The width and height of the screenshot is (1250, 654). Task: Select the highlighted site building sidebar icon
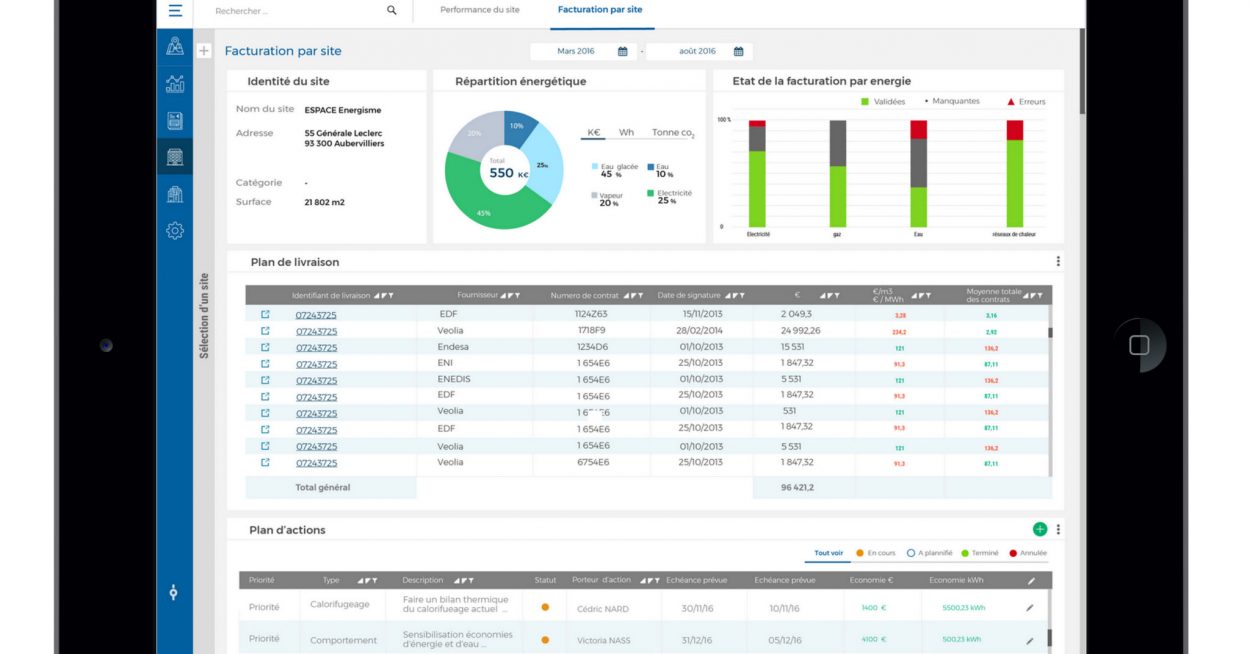click(x=175, y=157)
